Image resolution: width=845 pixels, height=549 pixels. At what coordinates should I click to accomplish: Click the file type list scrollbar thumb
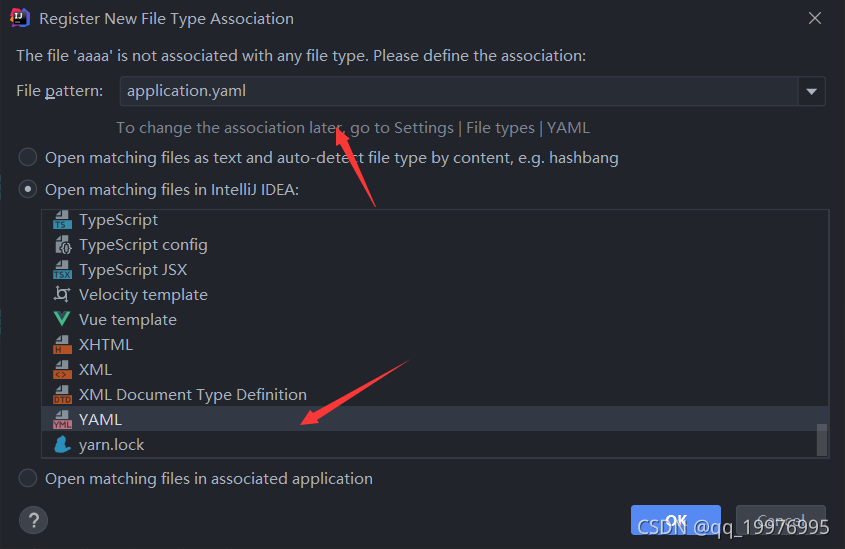point(822,440)
